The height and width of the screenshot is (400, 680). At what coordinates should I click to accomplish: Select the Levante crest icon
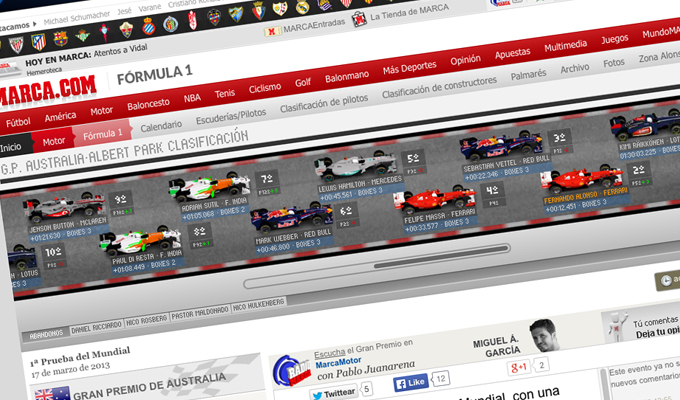coord(214,17)
